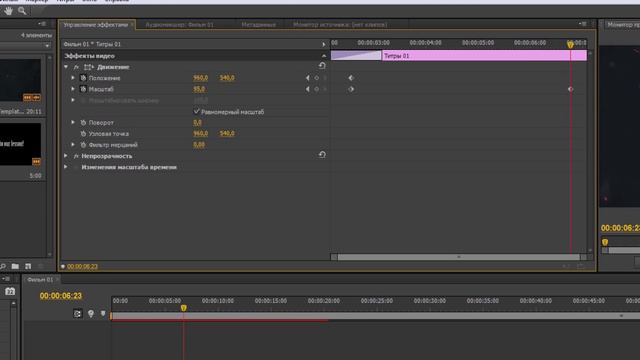Expand the Непрозрачность effect

pos(66,156)
